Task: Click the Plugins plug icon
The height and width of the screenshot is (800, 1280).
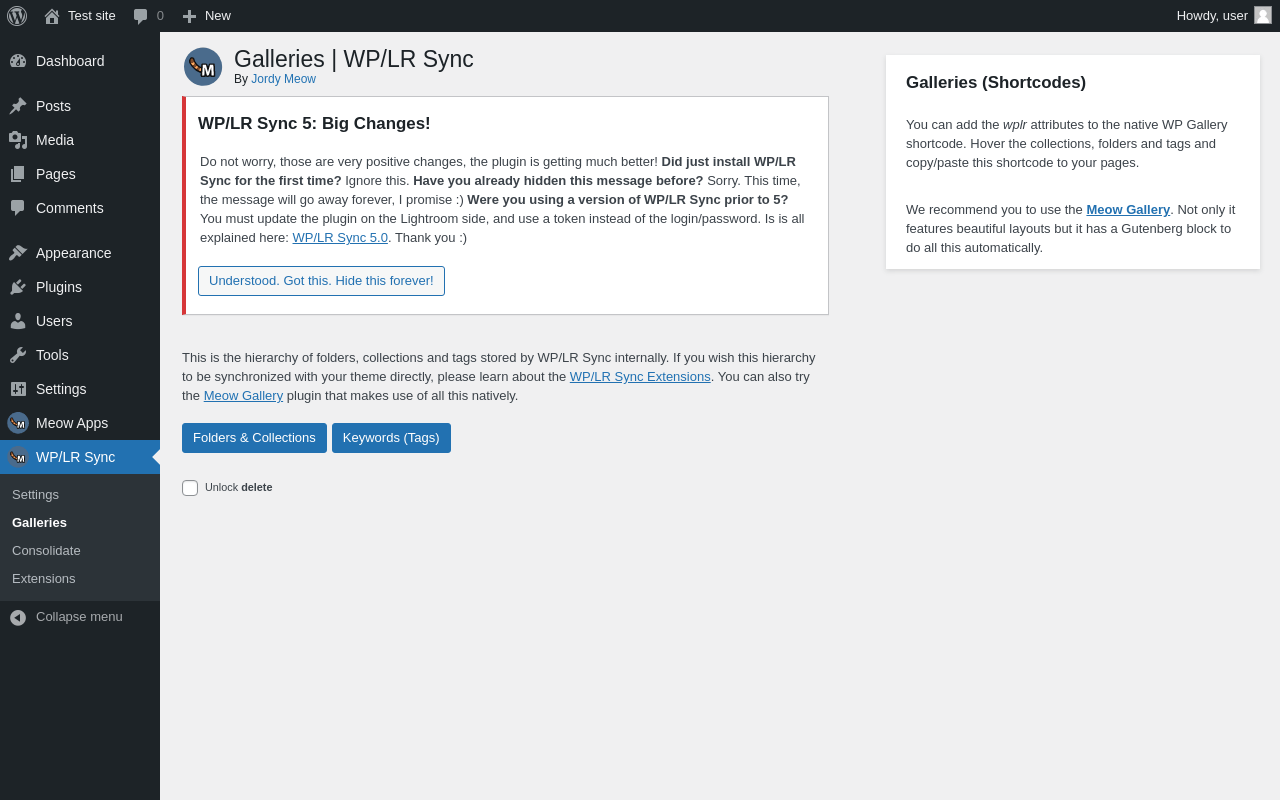Action: click(x=18, y=287)
